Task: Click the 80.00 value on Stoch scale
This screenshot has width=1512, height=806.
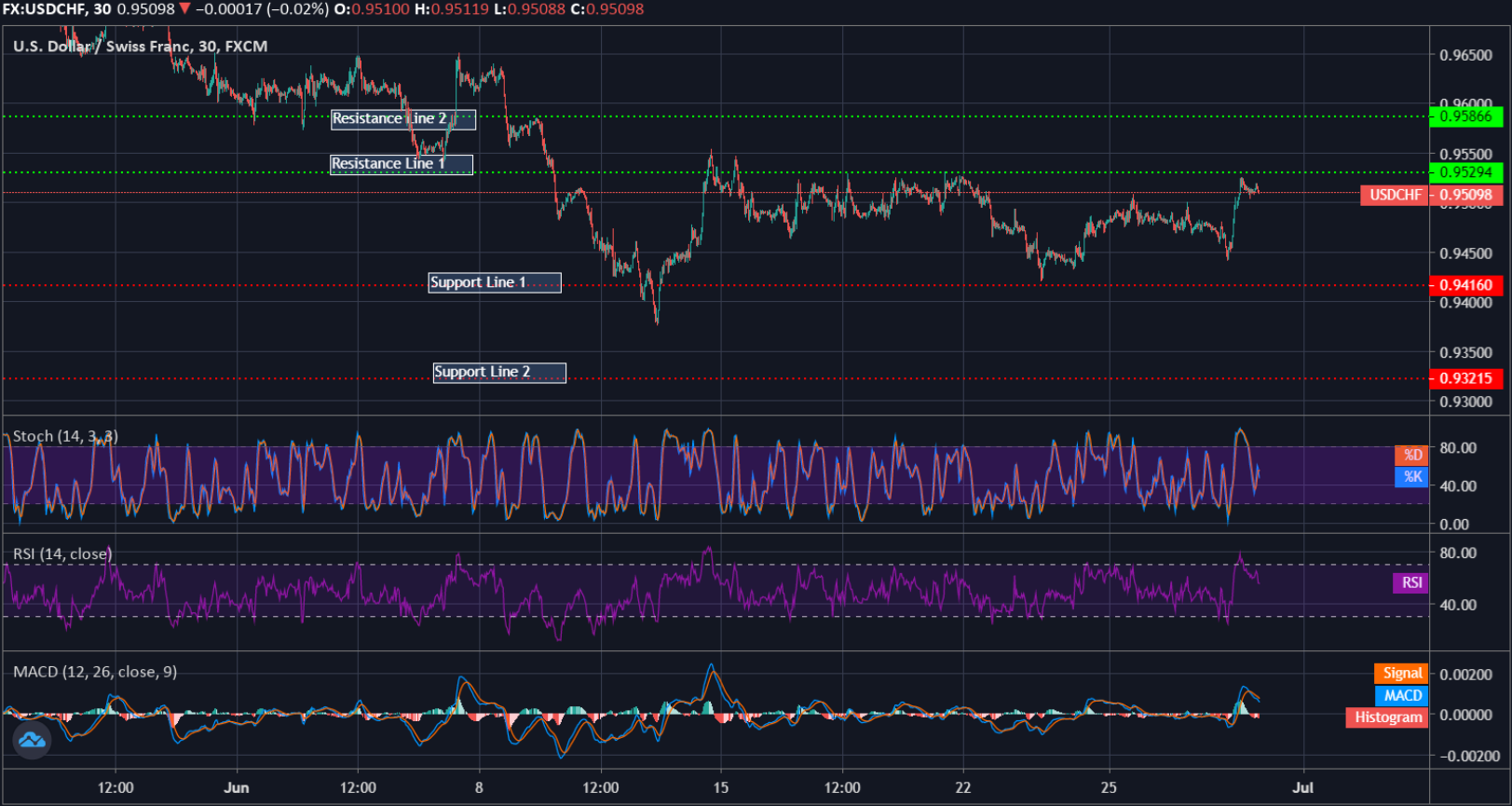Action: pyautogui.click(x=1458, y=448)
